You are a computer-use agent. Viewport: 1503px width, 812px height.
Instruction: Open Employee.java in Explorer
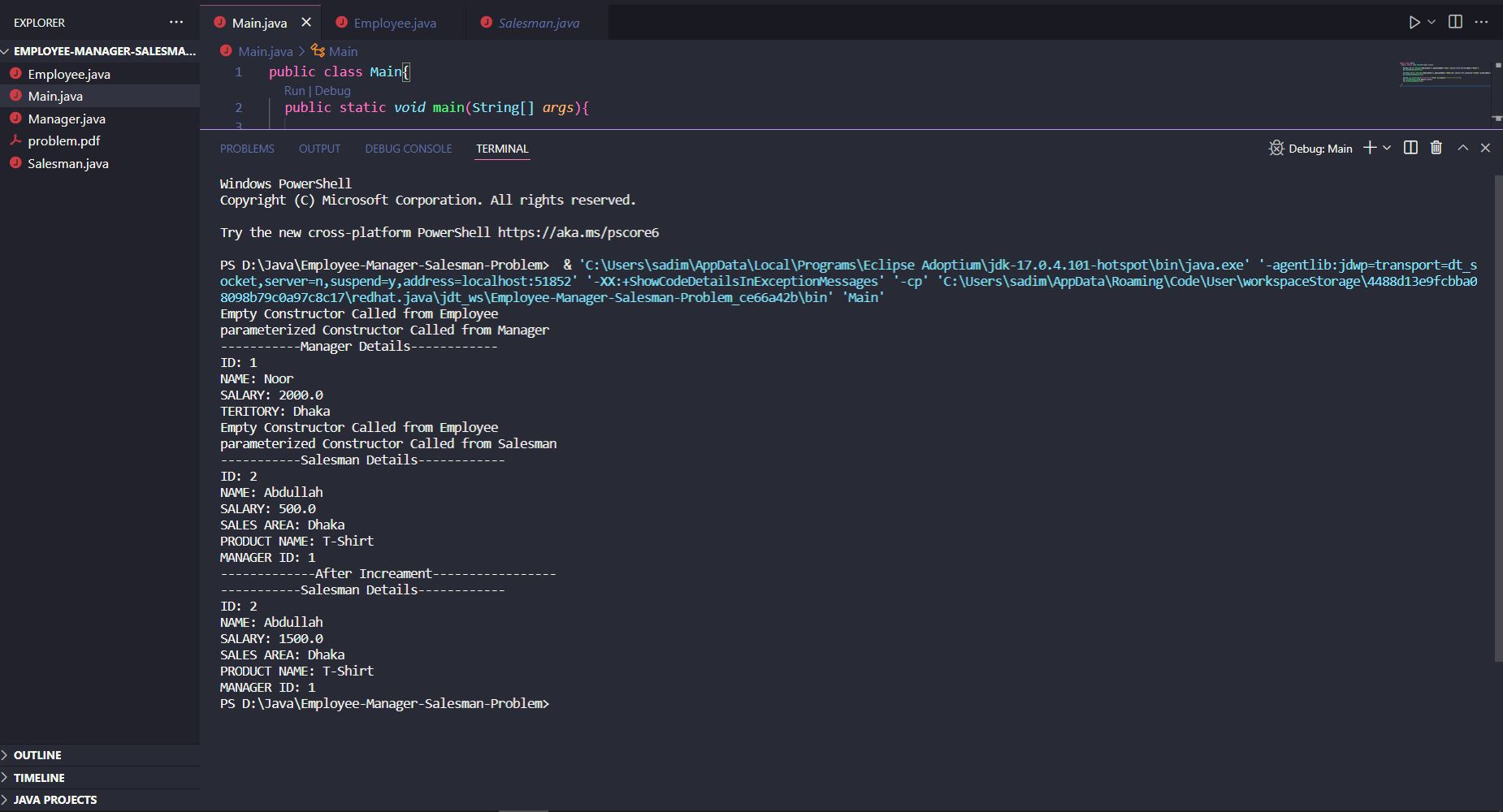[100, 74]
